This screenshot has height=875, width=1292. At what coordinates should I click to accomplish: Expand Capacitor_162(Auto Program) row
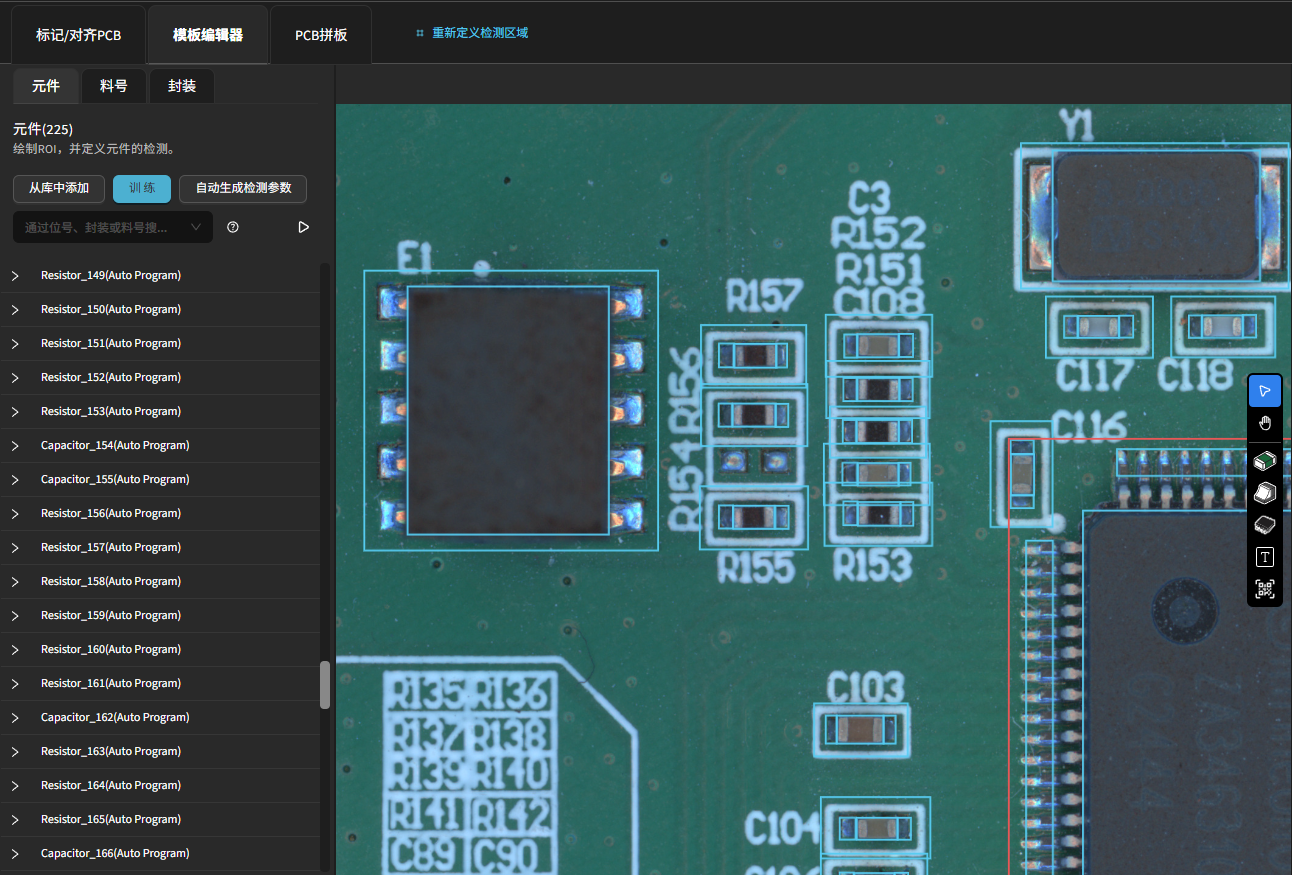pos(15,718)
